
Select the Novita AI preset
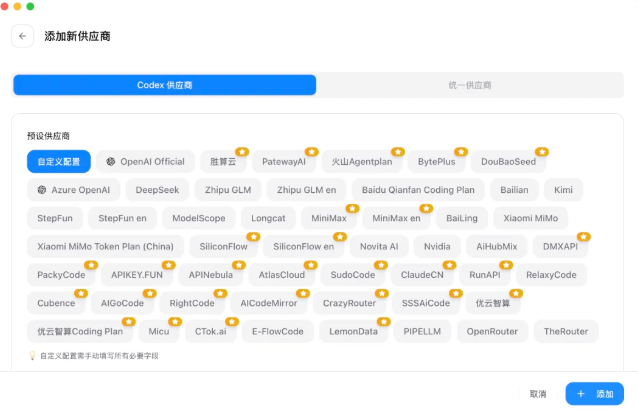379,247
